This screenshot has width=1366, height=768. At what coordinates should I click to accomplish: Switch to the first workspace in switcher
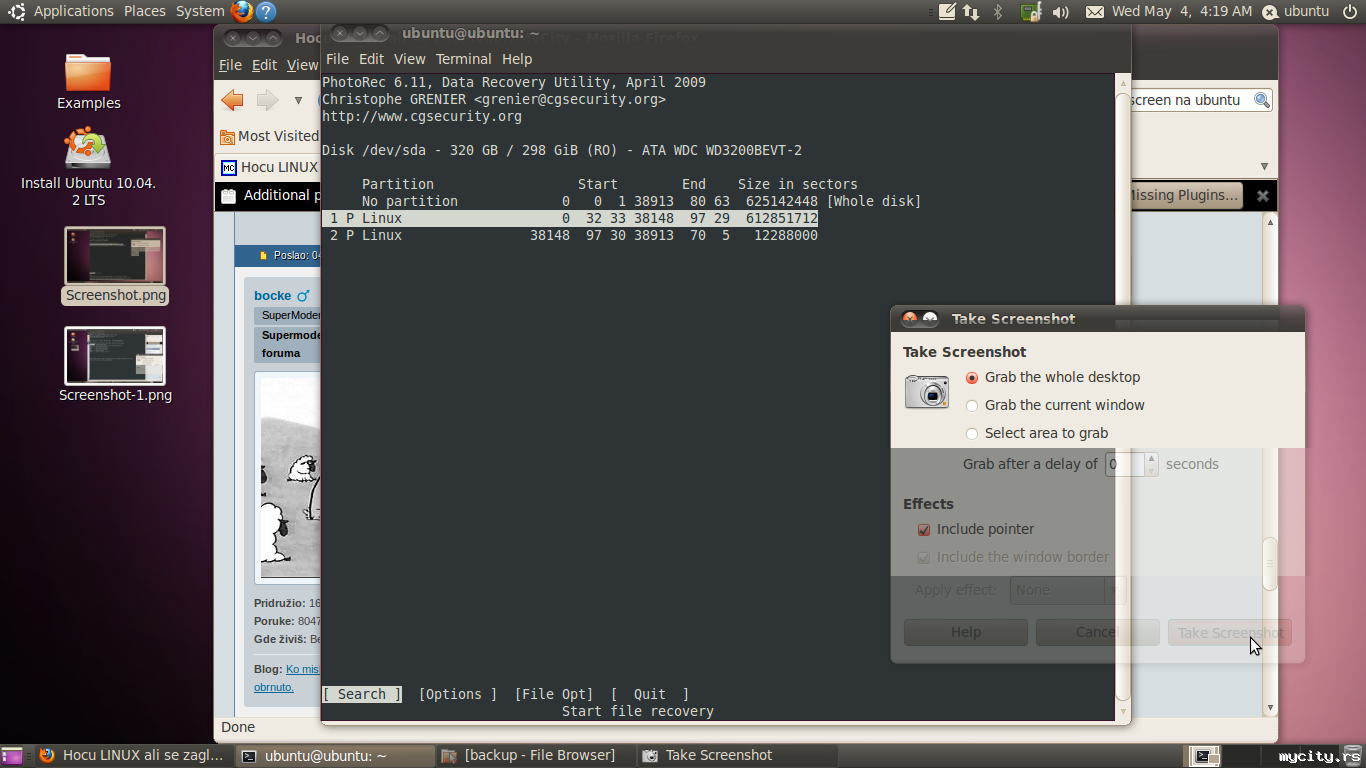pos(1203,756)
